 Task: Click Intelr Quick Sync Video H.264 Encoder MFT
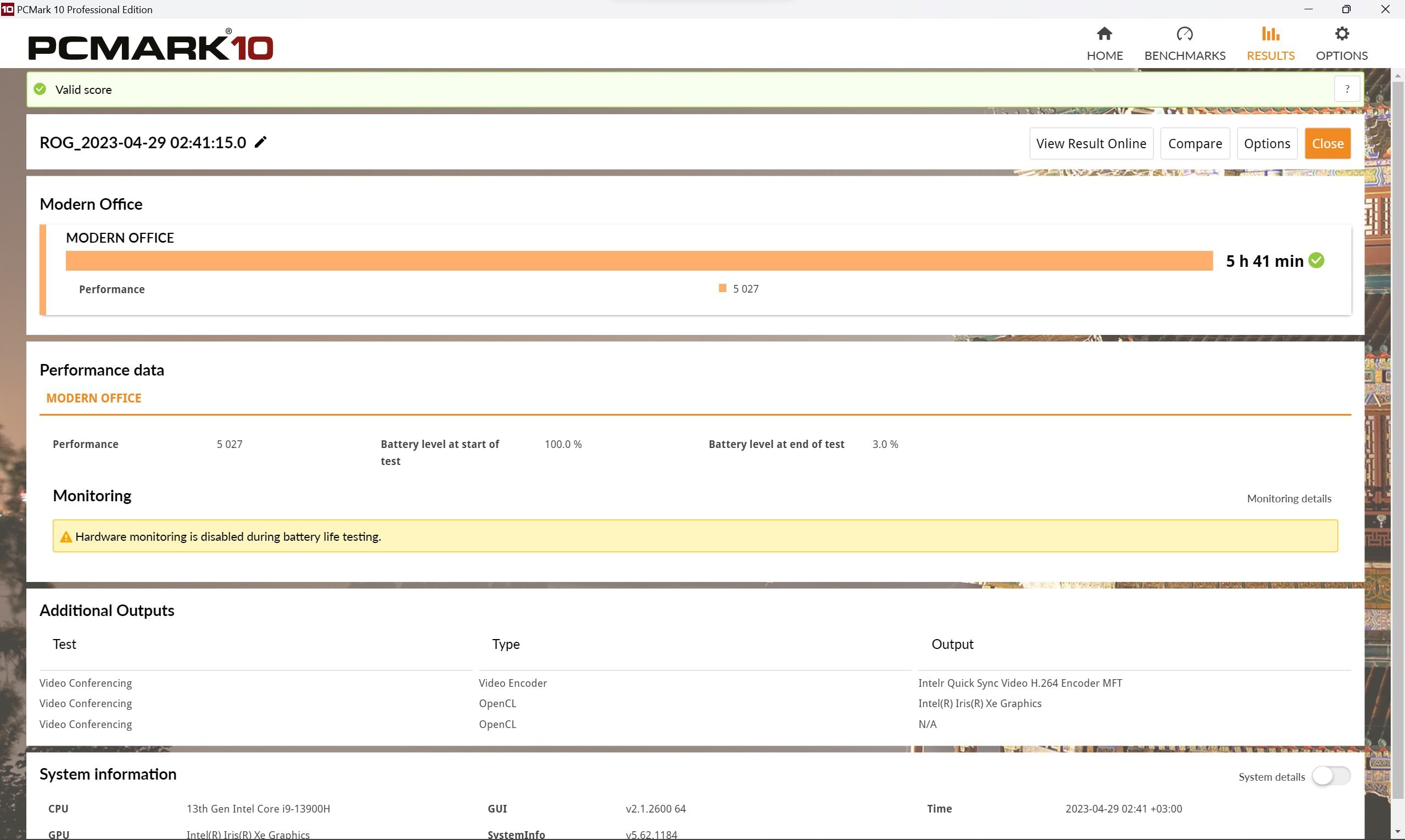[1020, 682]
